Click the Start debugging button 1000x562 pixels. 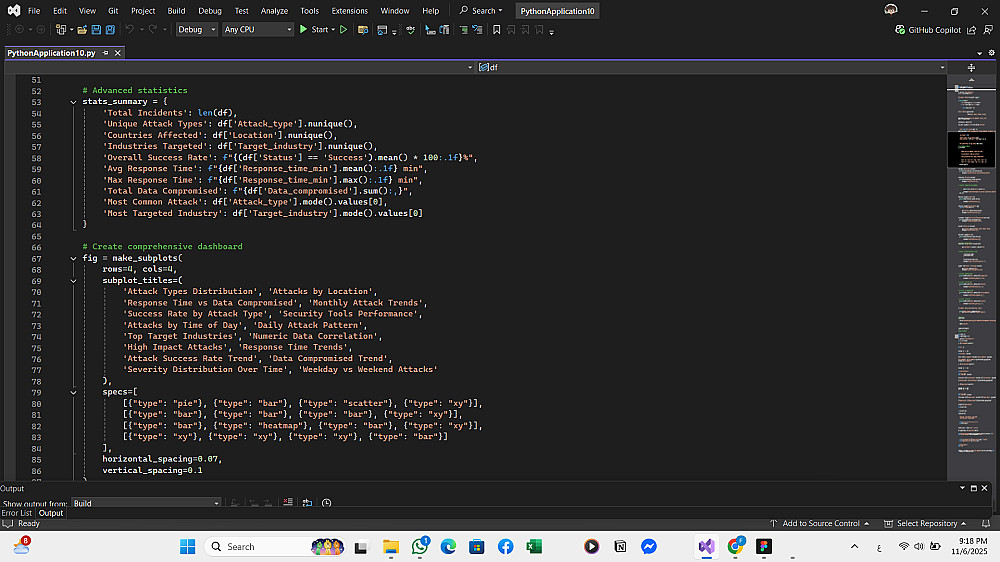click(314, 30)
